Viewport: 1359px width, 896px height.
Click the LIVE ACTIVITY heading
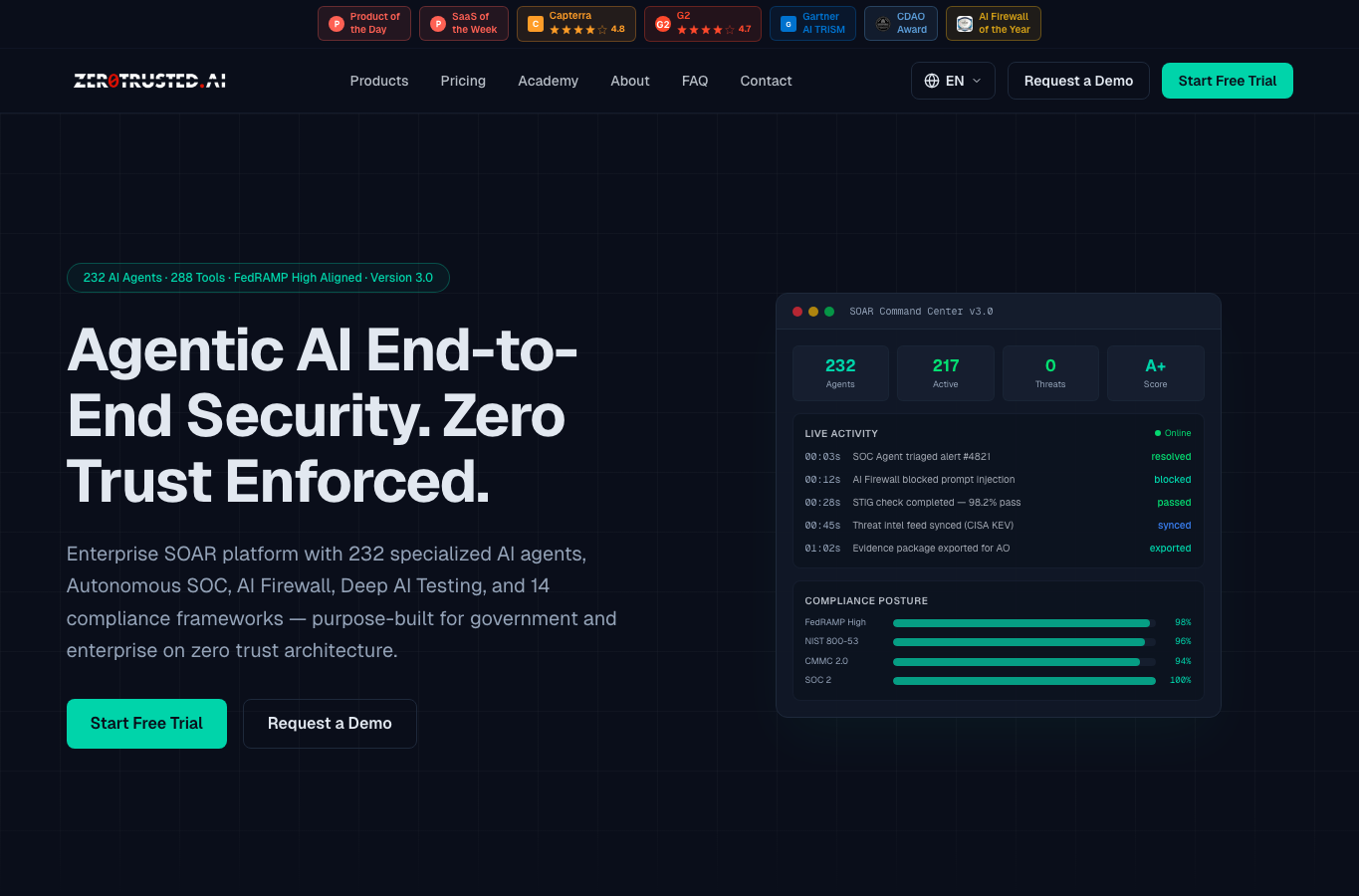point(841,434)
